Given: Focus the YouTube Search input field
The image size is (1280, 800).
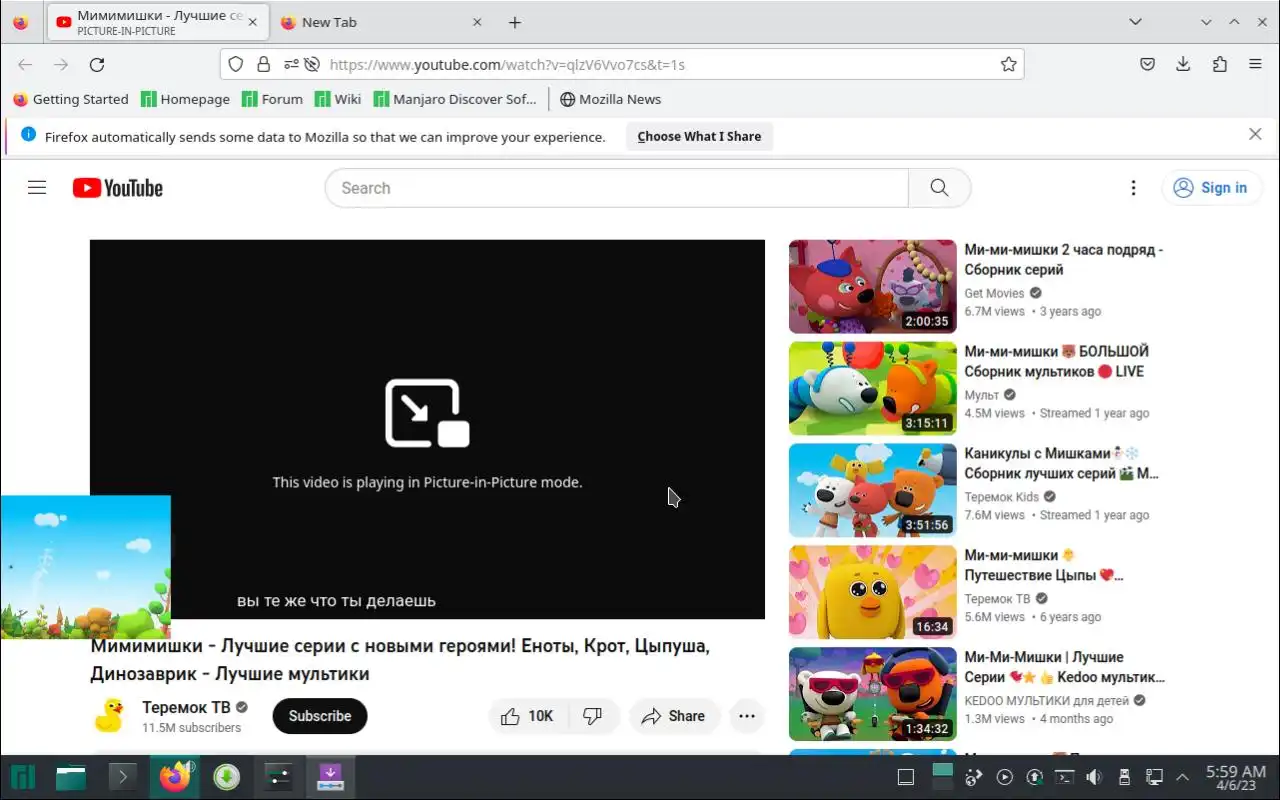Looking at the screenshot, I should [x=617, y=188].
